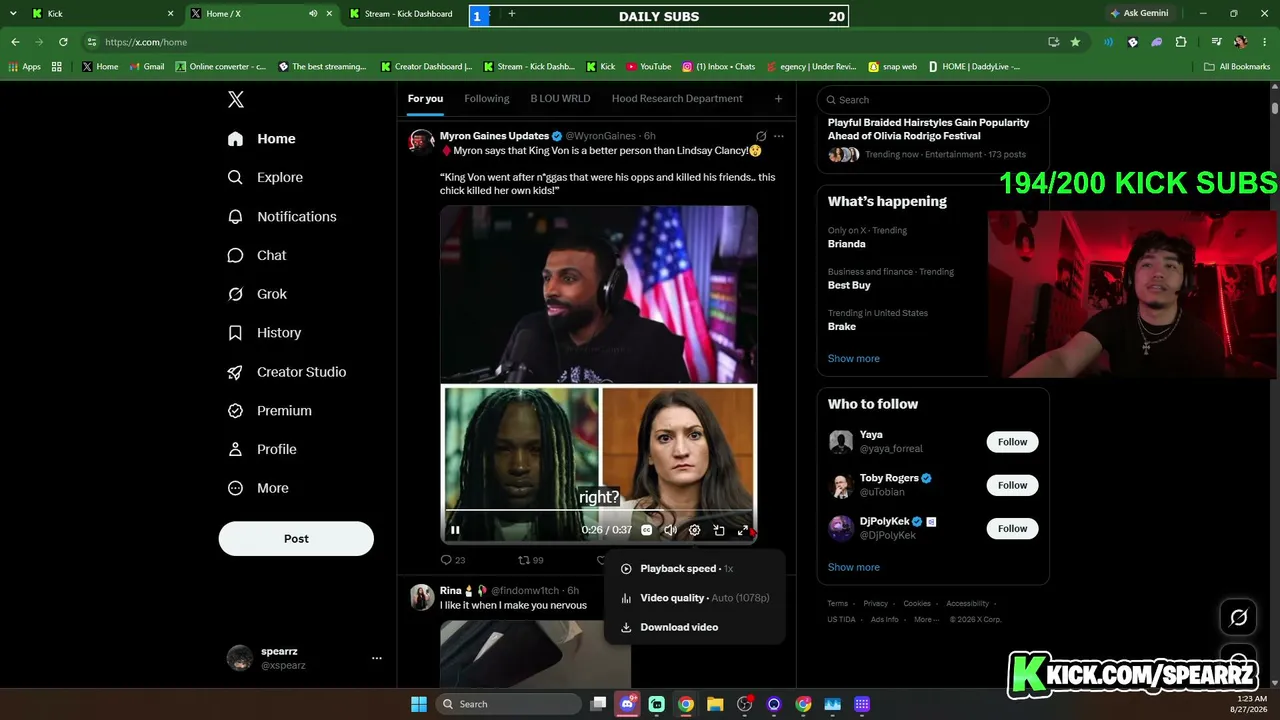Click the plus icon beside timeline tabs
Screen dimensions: 1280x720
[778, 99]
